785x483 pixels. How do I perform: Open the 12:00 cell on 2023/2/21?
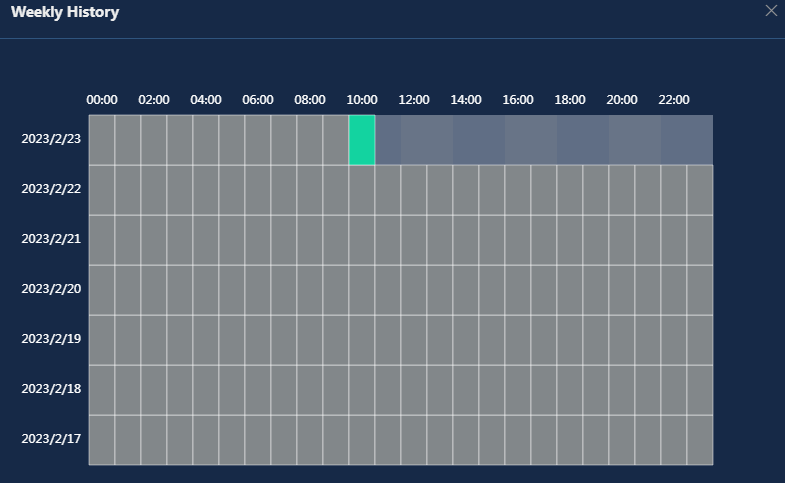coord(414,240)
